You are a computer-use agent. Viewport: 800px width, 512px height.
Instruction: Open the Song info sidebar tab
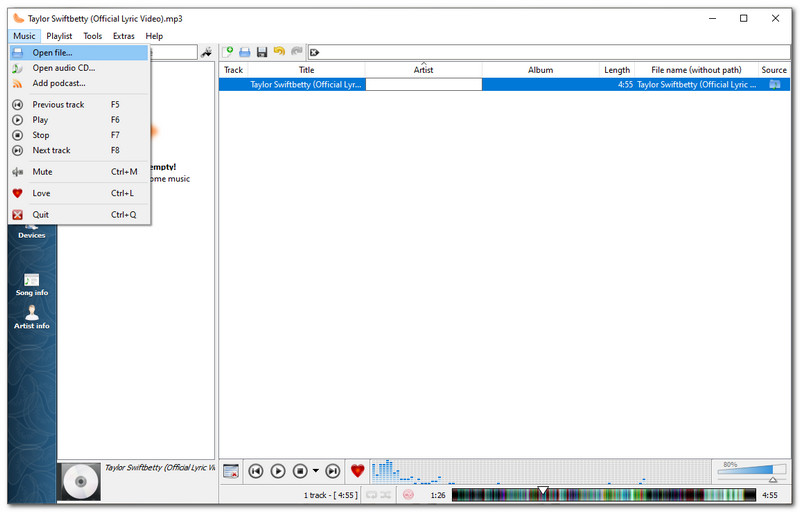(32, 285)
